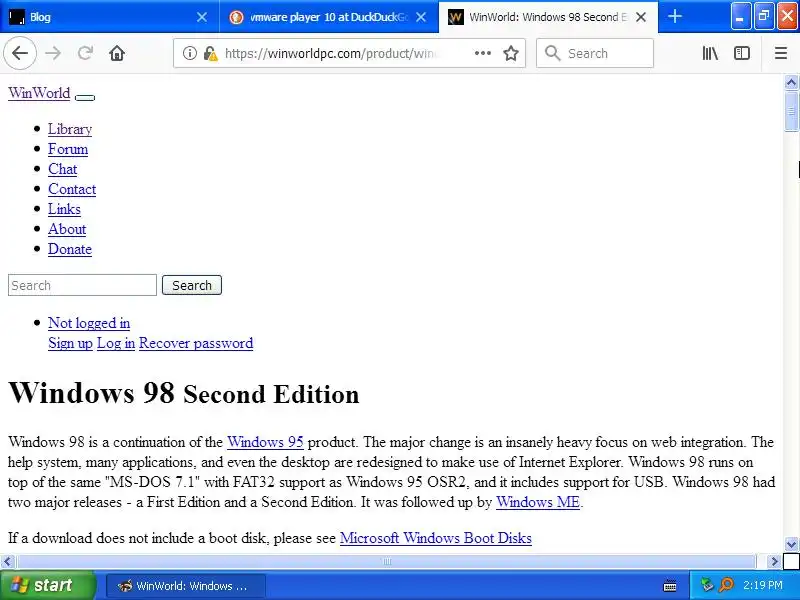Restore down the Firefox window

764,16
